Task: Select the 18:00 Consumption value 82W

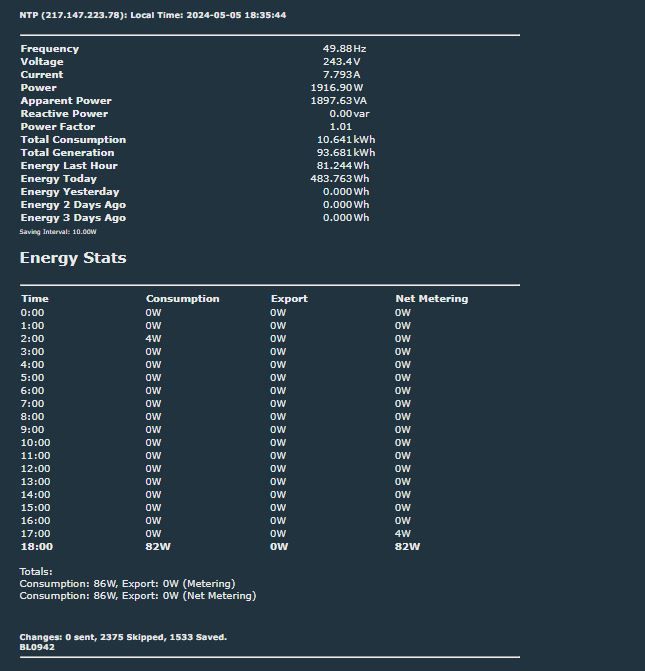Action: (158, 547)
